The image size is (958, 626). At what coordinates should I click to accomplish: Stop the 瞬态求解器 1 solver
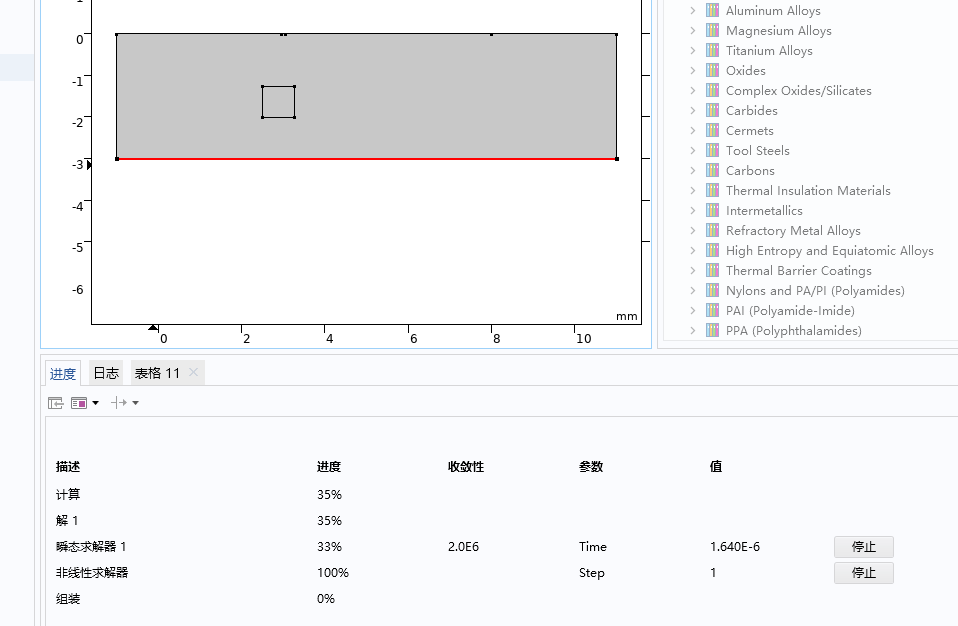click(863, 547)
